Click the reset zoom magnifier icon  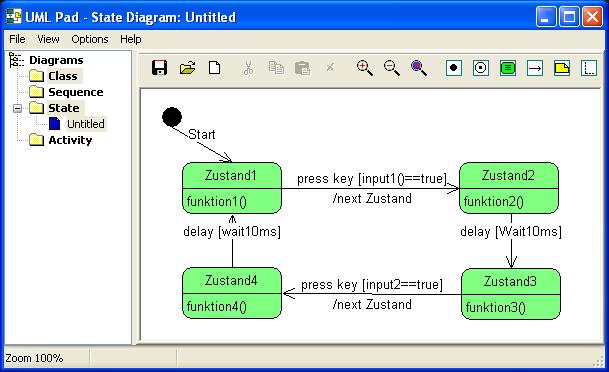click(x=419, y=68)
